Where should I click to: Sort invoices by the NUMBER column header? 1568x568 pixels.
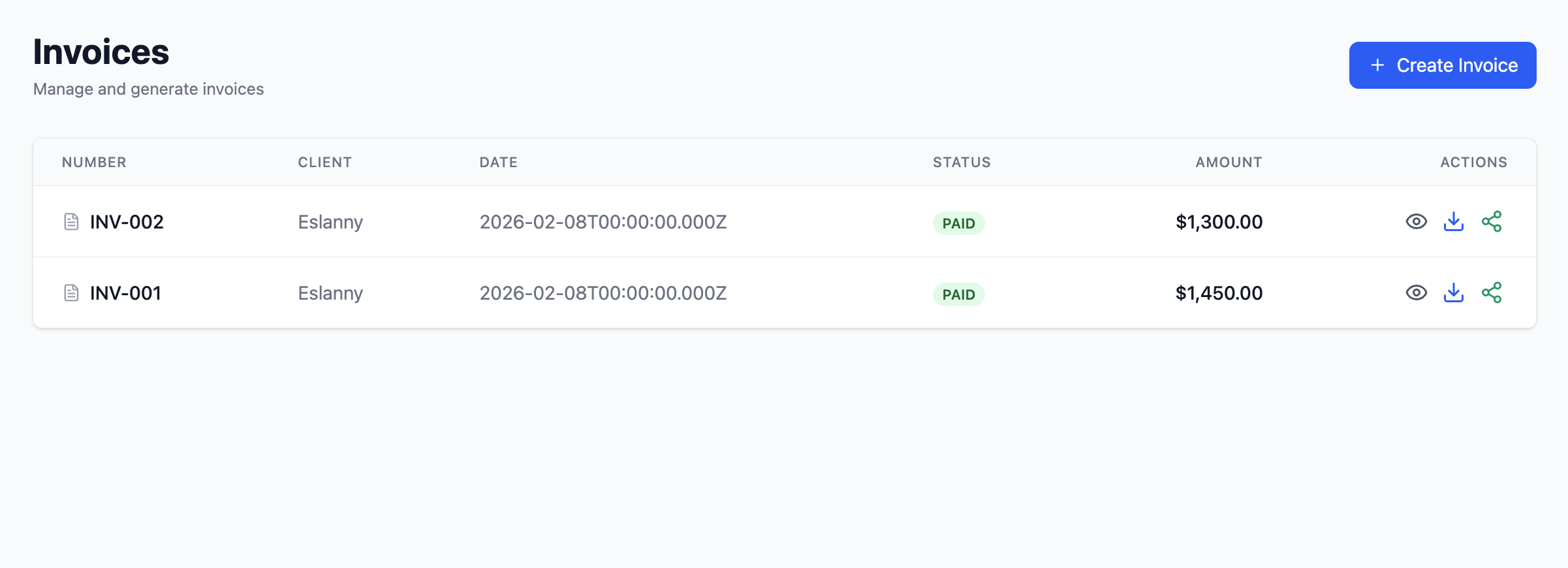click(x=94, y=162)
